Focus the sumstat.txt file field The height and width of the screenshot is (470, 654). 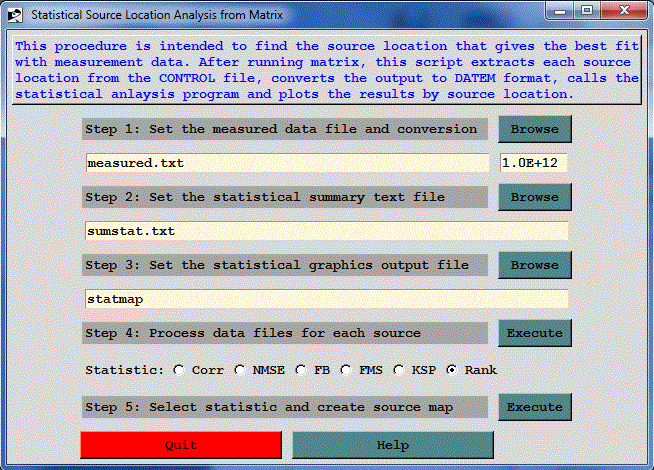[x=326, y=231]
